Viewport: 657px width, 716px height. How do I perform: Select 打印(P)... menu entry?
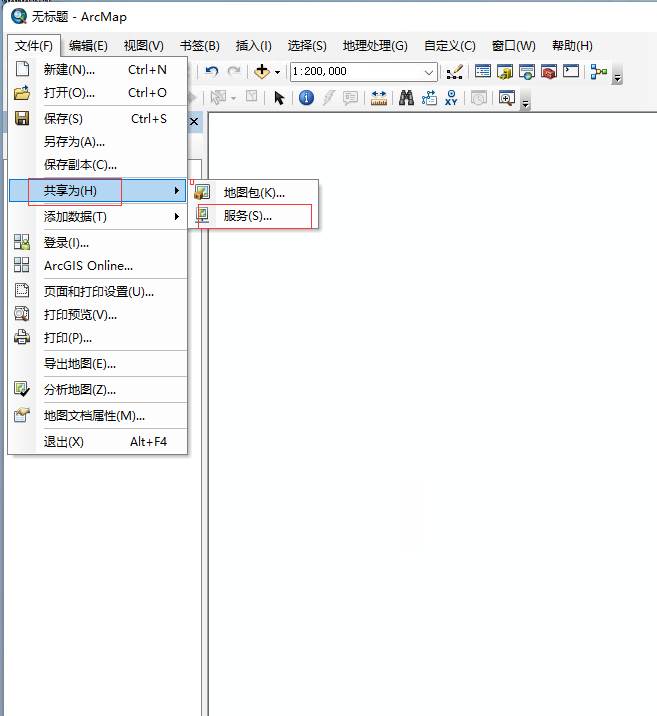pos(98,338)
